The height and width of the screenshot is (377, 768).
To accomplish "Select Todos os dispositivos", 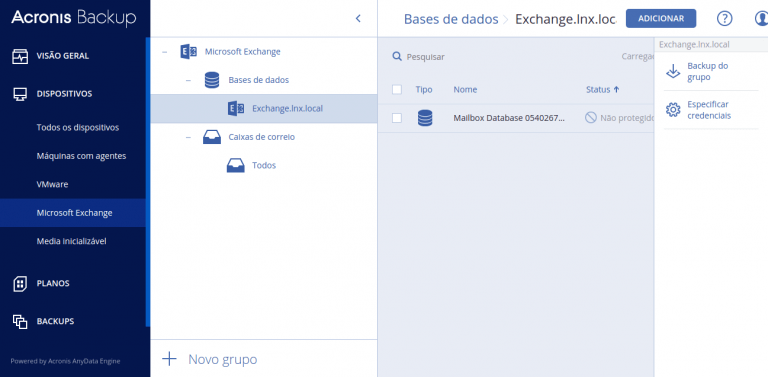I will point(78,128).
